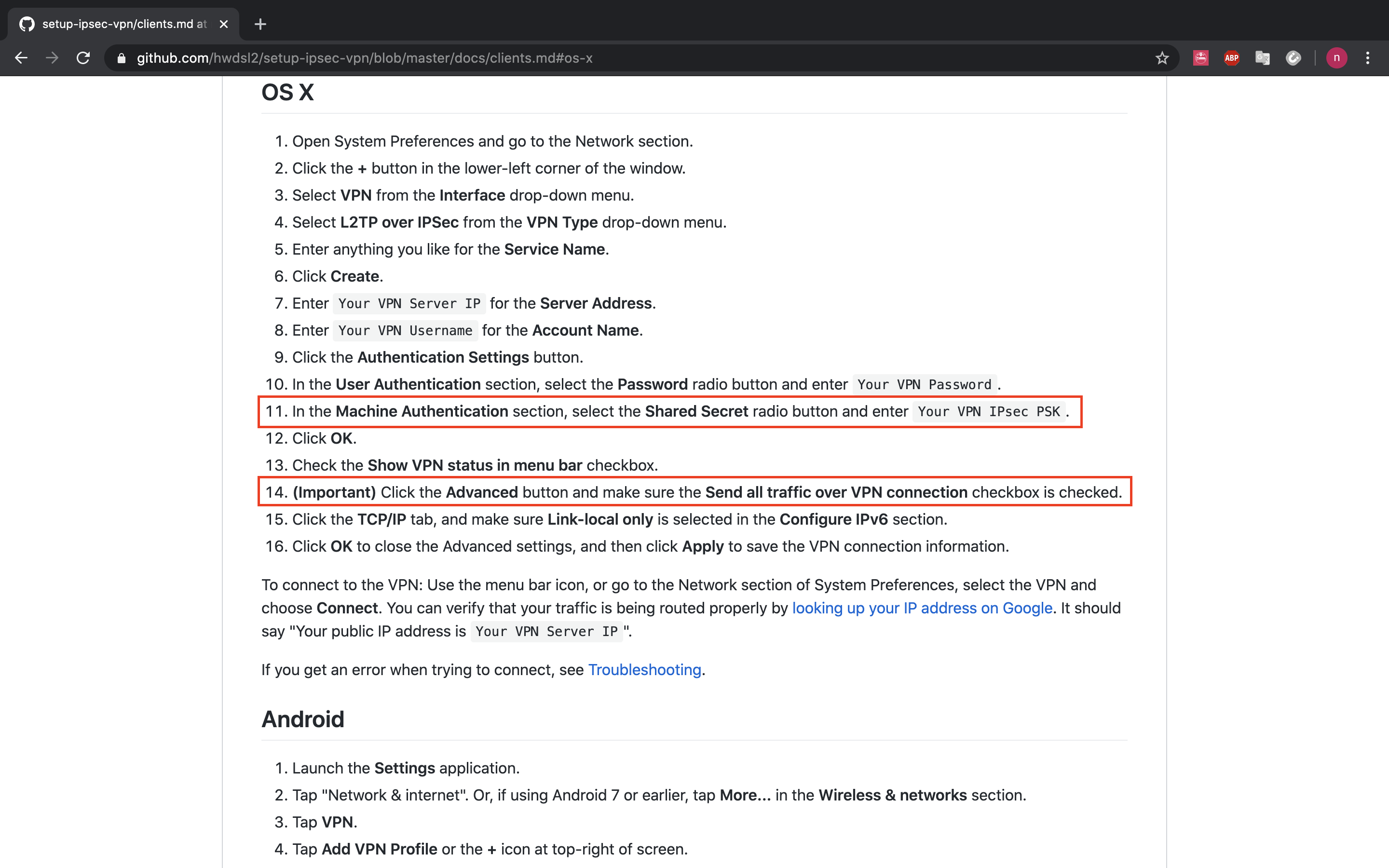Open the 'n' profile avatar
This screenshot has height=868, width=1389.
(1337, 58)
